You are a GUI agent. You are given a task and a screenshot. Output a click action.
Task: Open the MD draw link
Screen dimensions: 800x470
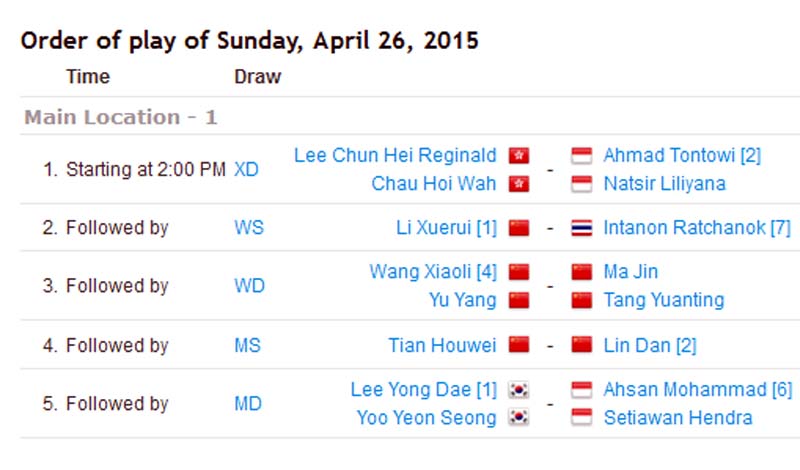248,404
